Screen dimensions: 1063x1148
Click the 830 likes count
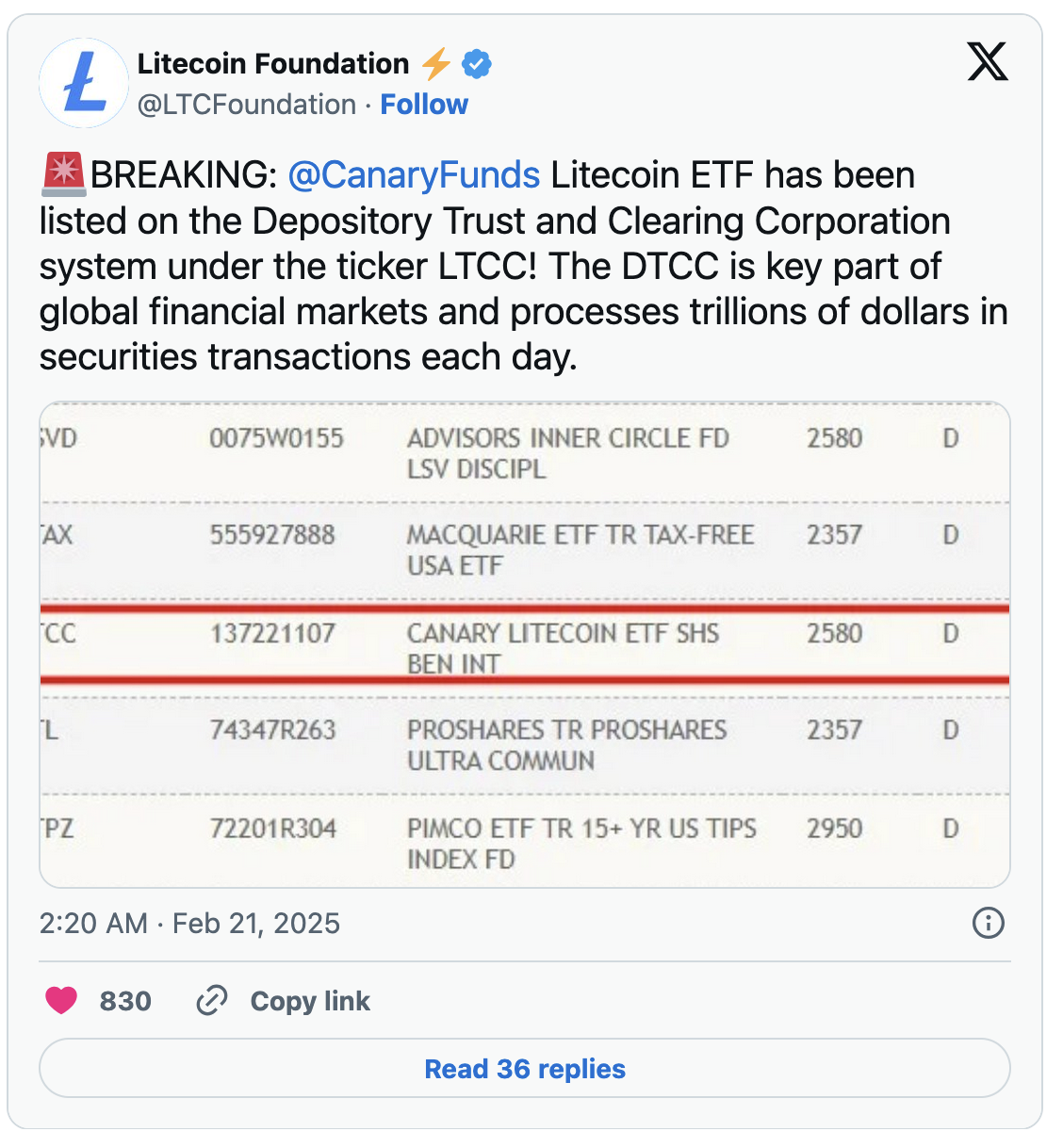(x=124, y=1000)
